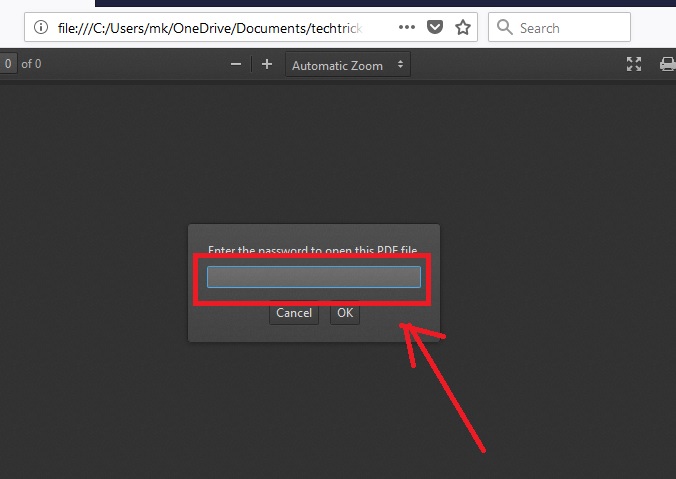Open the page actions three-dot menu
Screen dimensions: 676x479
[407, 27]
